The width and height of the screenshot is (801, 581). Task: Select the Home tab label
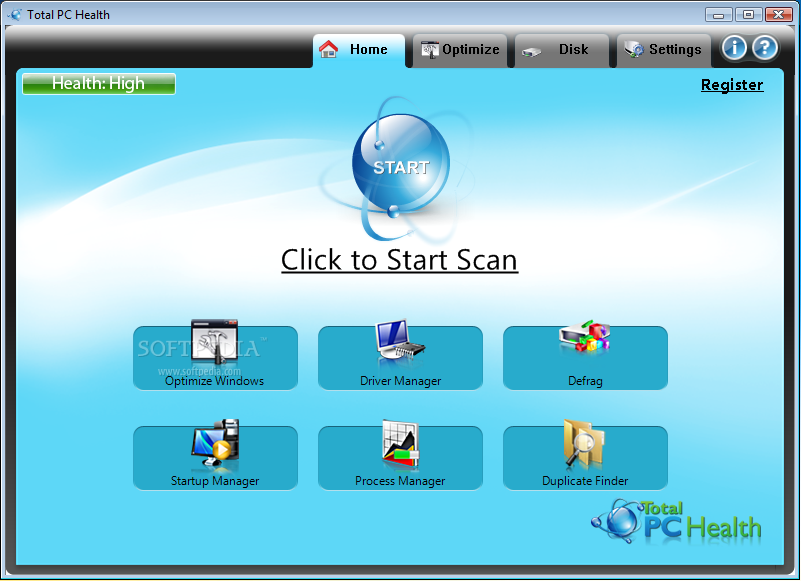pos(368,49)
